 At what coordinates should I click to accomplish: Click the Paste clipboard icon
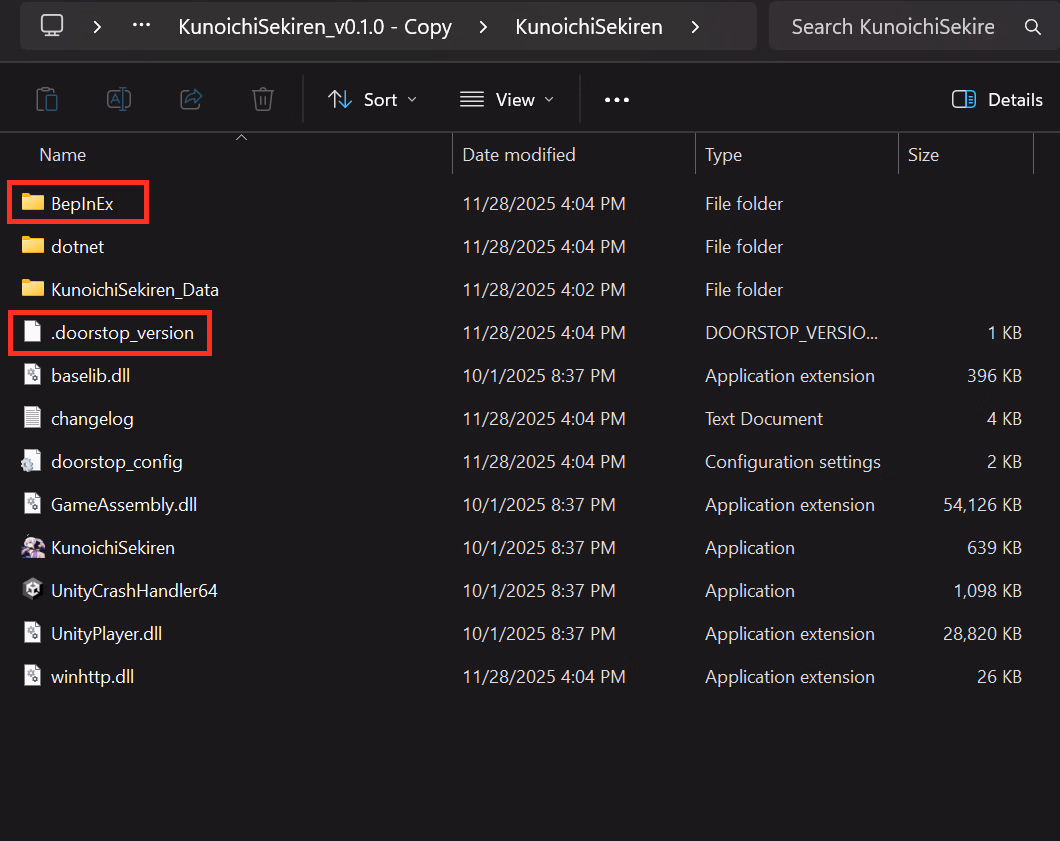46,99
